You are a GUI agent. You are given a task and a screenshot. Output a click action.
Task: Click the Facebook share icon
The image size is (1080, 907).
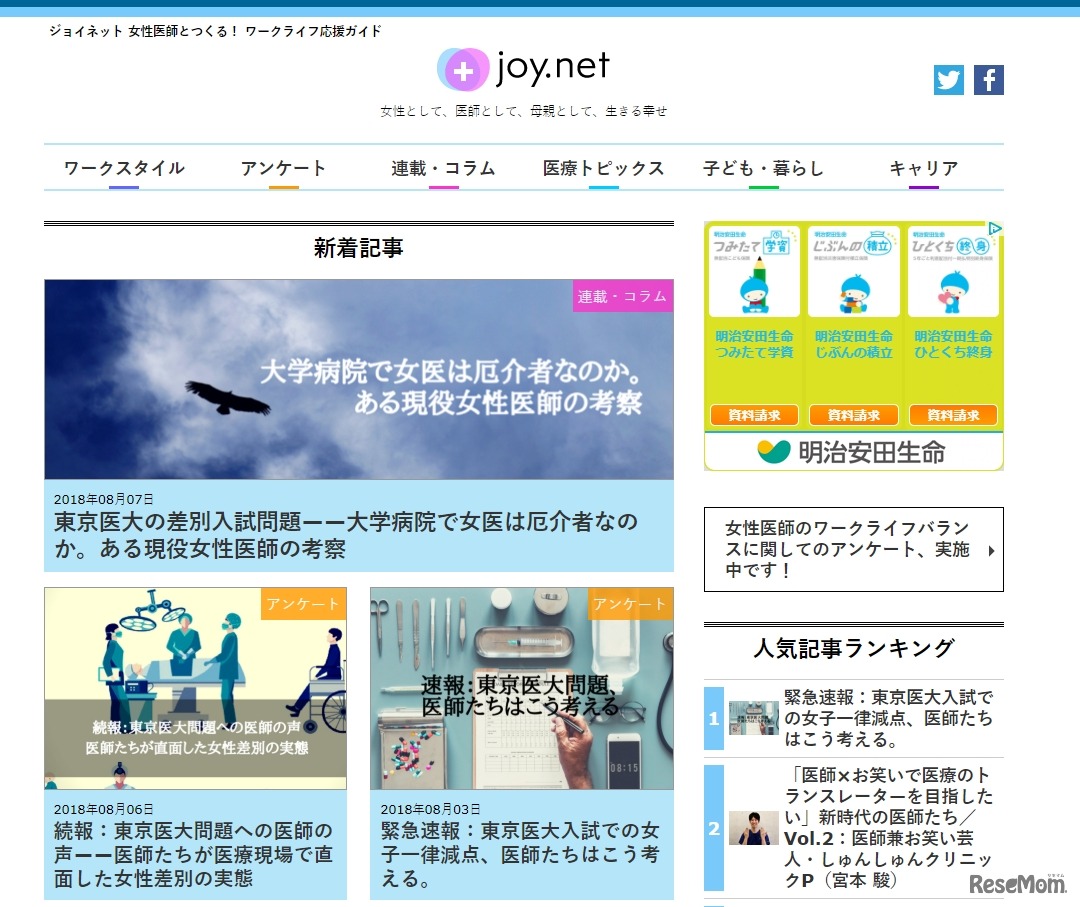coord(989,80)
